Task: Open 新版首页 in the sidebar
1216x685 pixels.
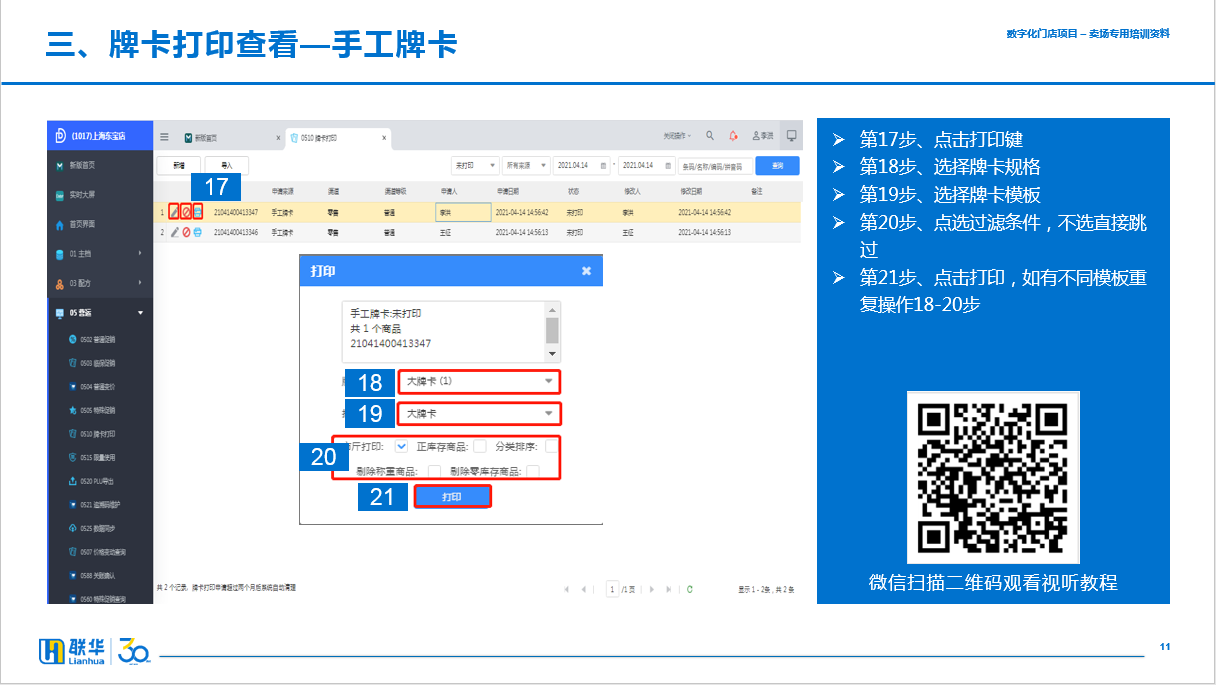Action: [100, 165]
